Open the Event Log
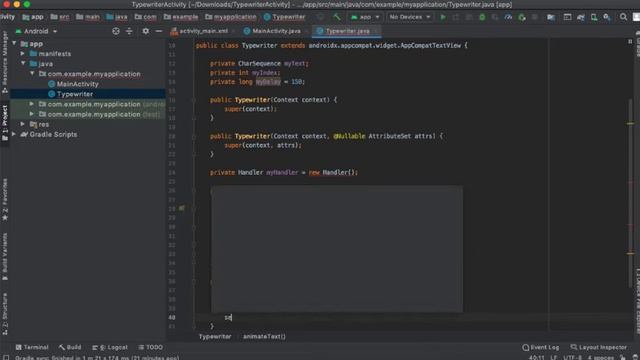 (x=540, y=347)
